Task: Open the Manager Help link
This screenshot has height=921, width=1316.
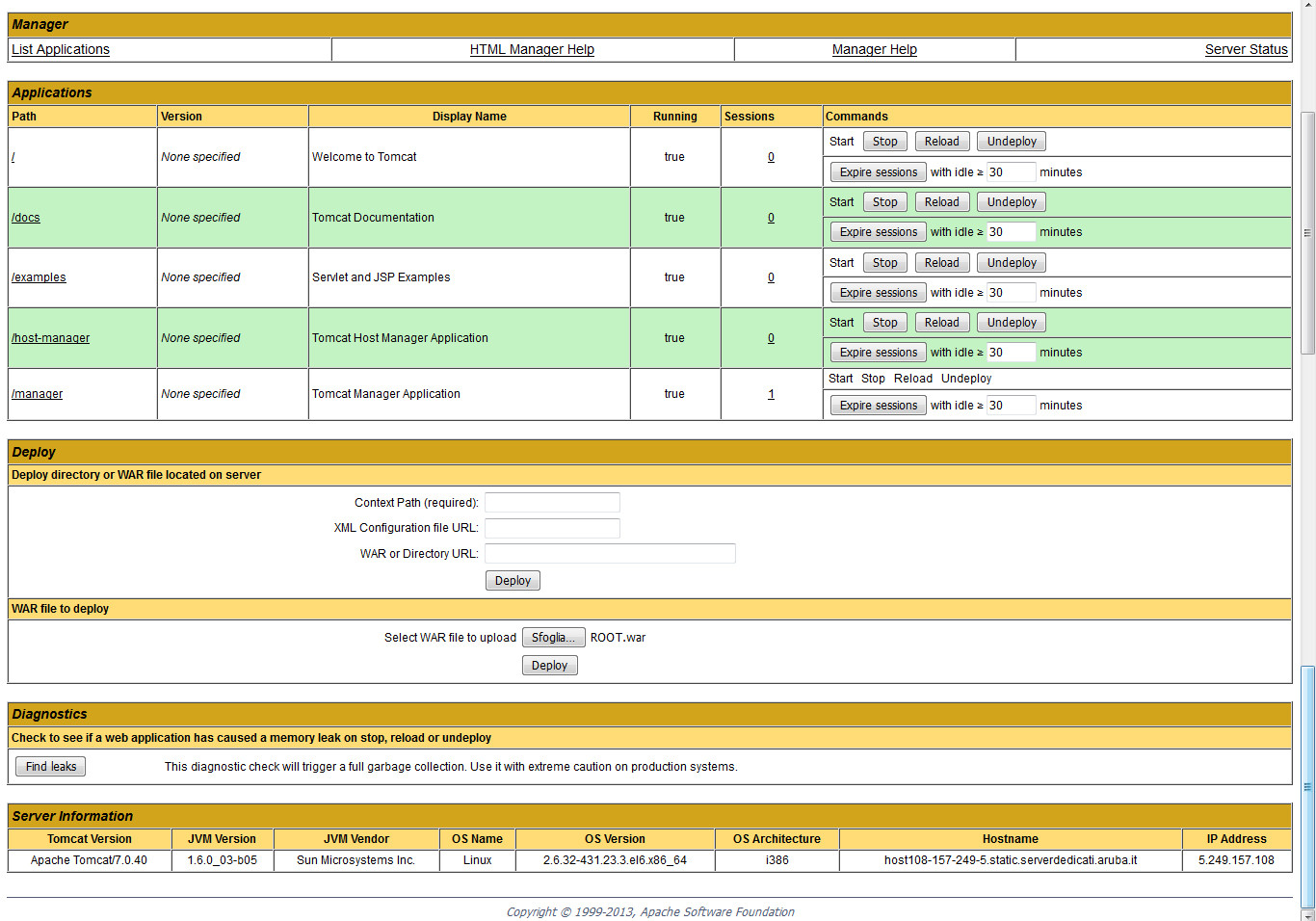Action: coord(875,49)
